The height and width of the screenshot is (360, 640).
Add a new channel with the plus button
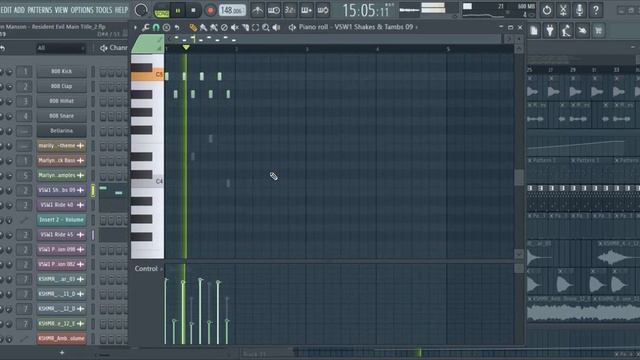point(62,352)
